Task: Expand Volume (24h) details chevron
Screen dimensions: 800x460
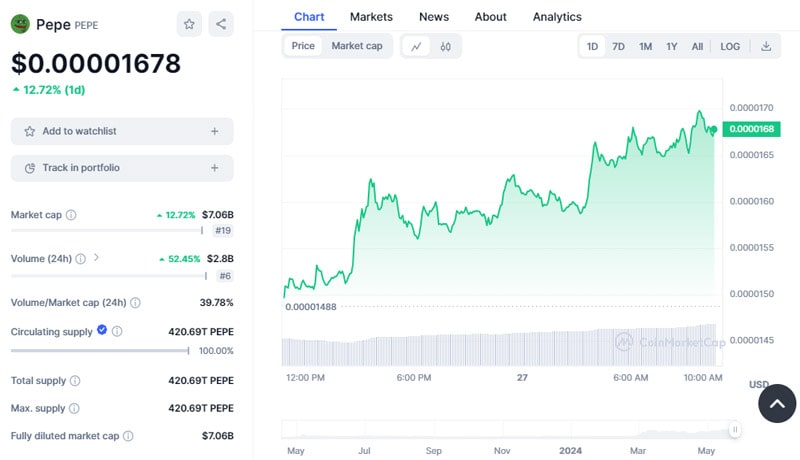Action: tap(96, 258)
